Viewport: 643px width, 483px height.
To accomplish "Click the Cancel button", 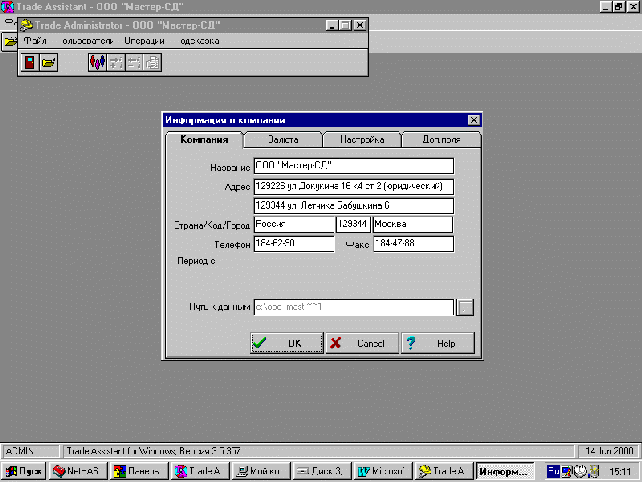I will [362, 343].
